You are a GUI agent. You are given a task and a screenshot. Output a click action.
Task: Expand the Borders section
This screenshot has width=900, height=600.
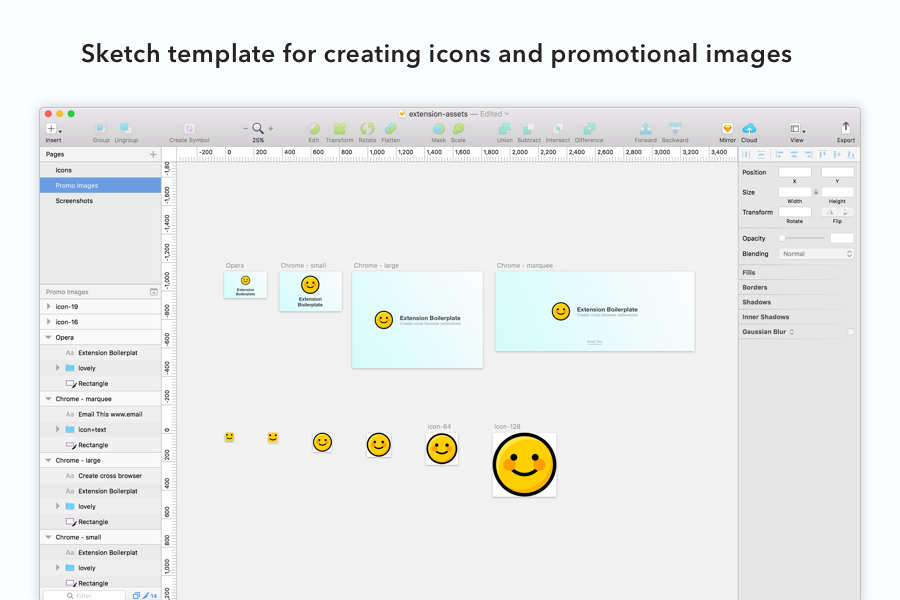coord(754,288)
